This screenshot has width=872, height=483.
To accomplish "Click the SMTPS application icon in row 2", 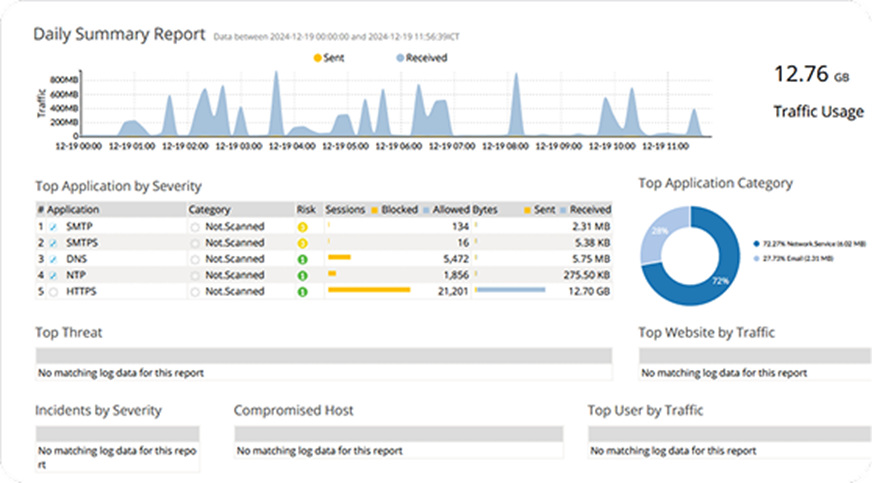I will point(53,243).
